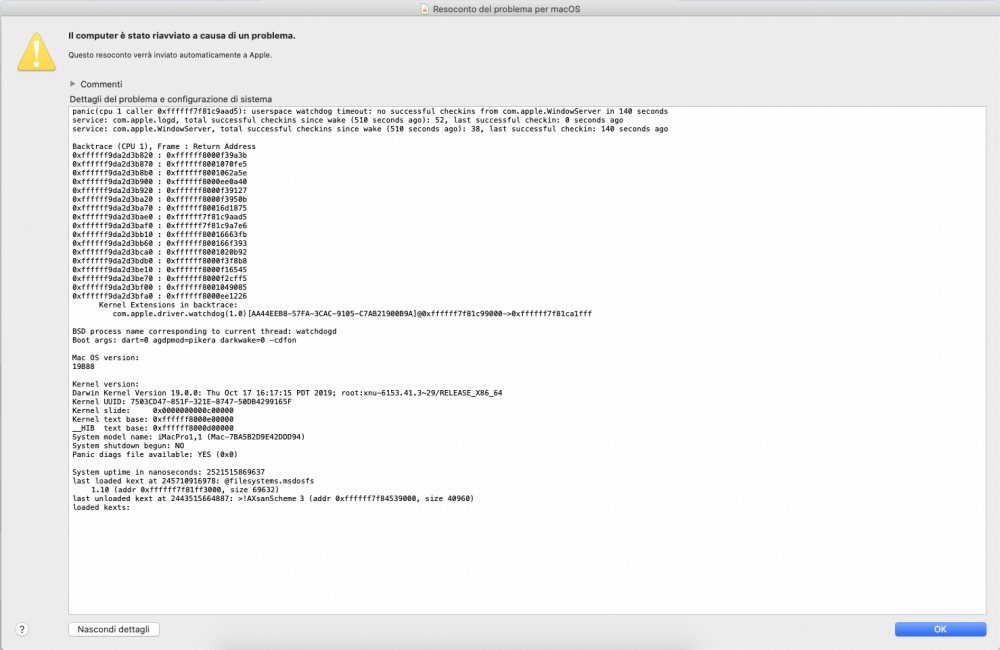The width and height of the screenshot is (1000, 650).
Task: Click 'System shutdown begun: NO' line
Action: point(128,446)
